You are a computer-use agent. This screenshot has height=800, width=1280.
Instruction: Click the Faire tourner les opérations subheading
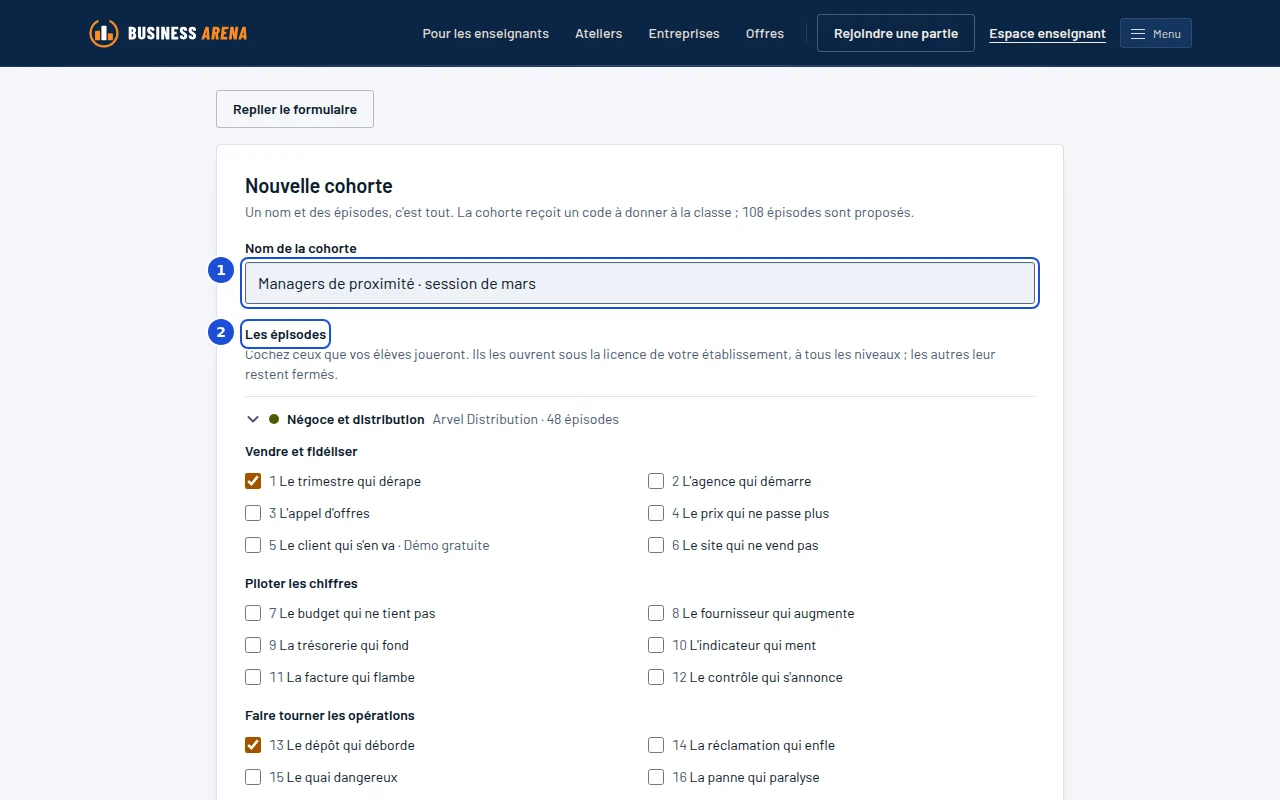[330, 716]
